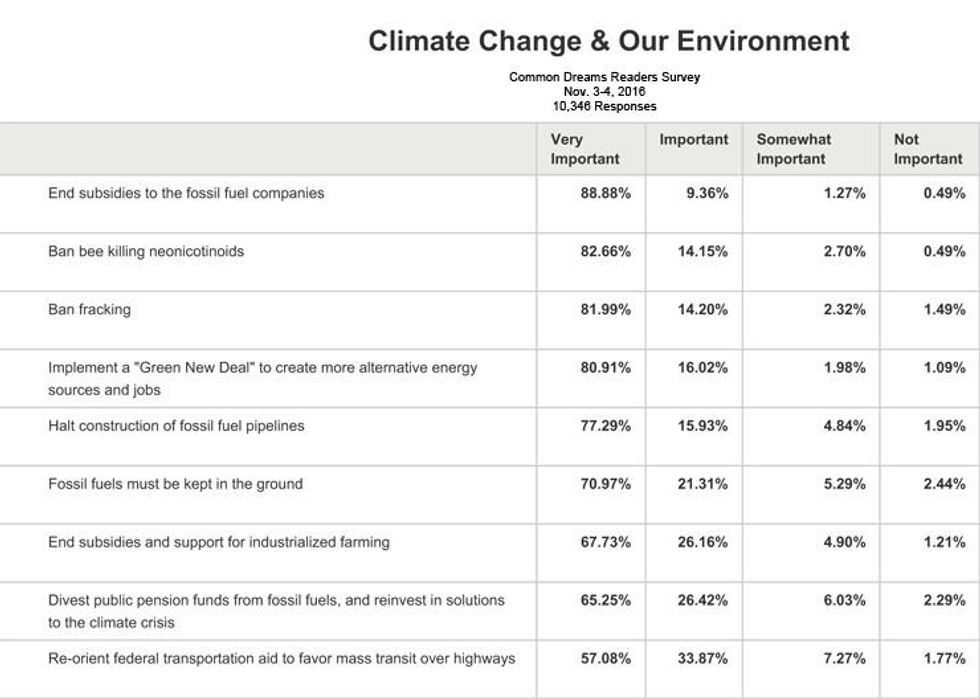Click the Climate Change & Our Environment title
Image resolution: width=980 pixels, height=699 pixels.
point(608,41)
